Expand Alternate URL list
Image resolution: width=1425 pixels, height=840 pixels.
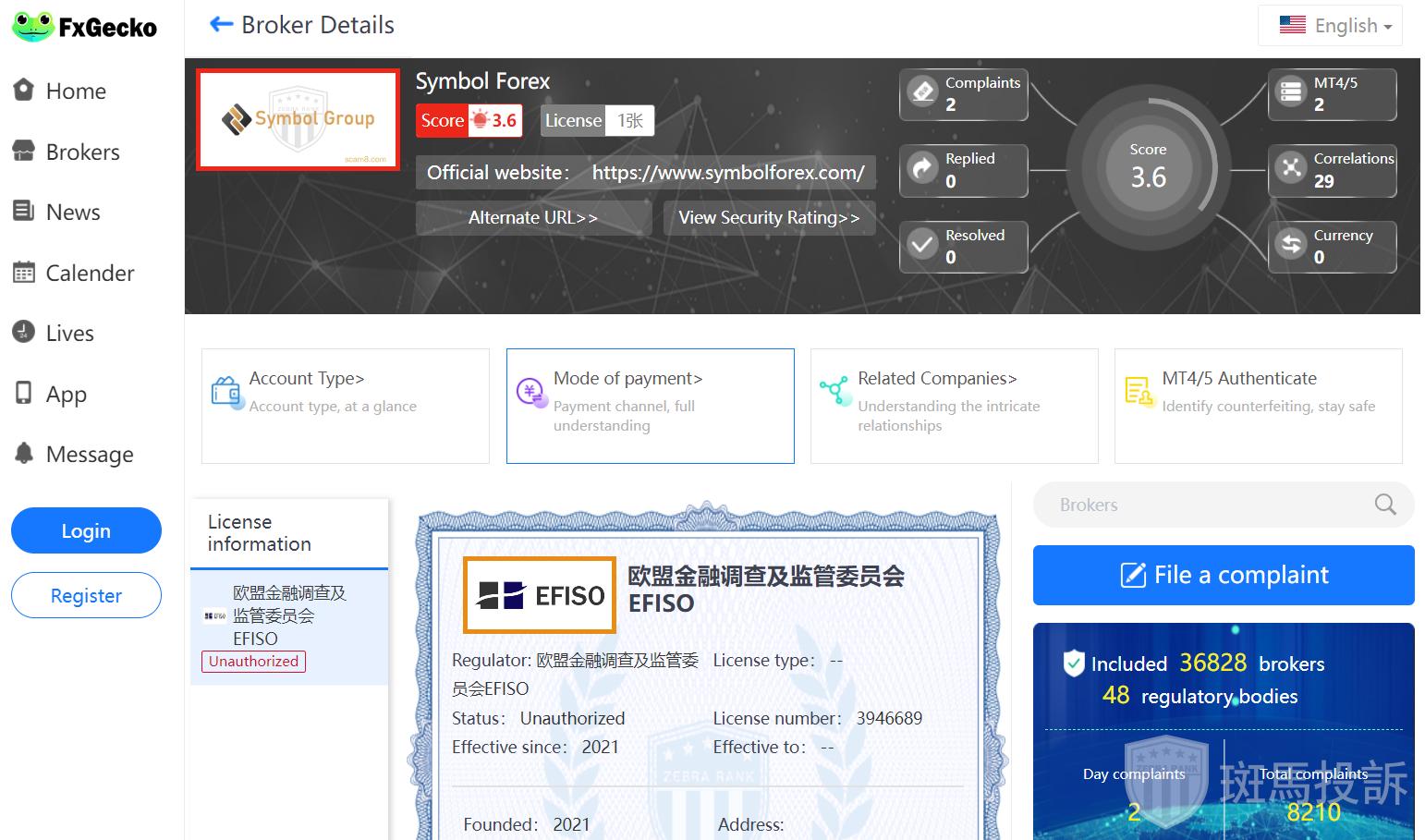point(533,218)
